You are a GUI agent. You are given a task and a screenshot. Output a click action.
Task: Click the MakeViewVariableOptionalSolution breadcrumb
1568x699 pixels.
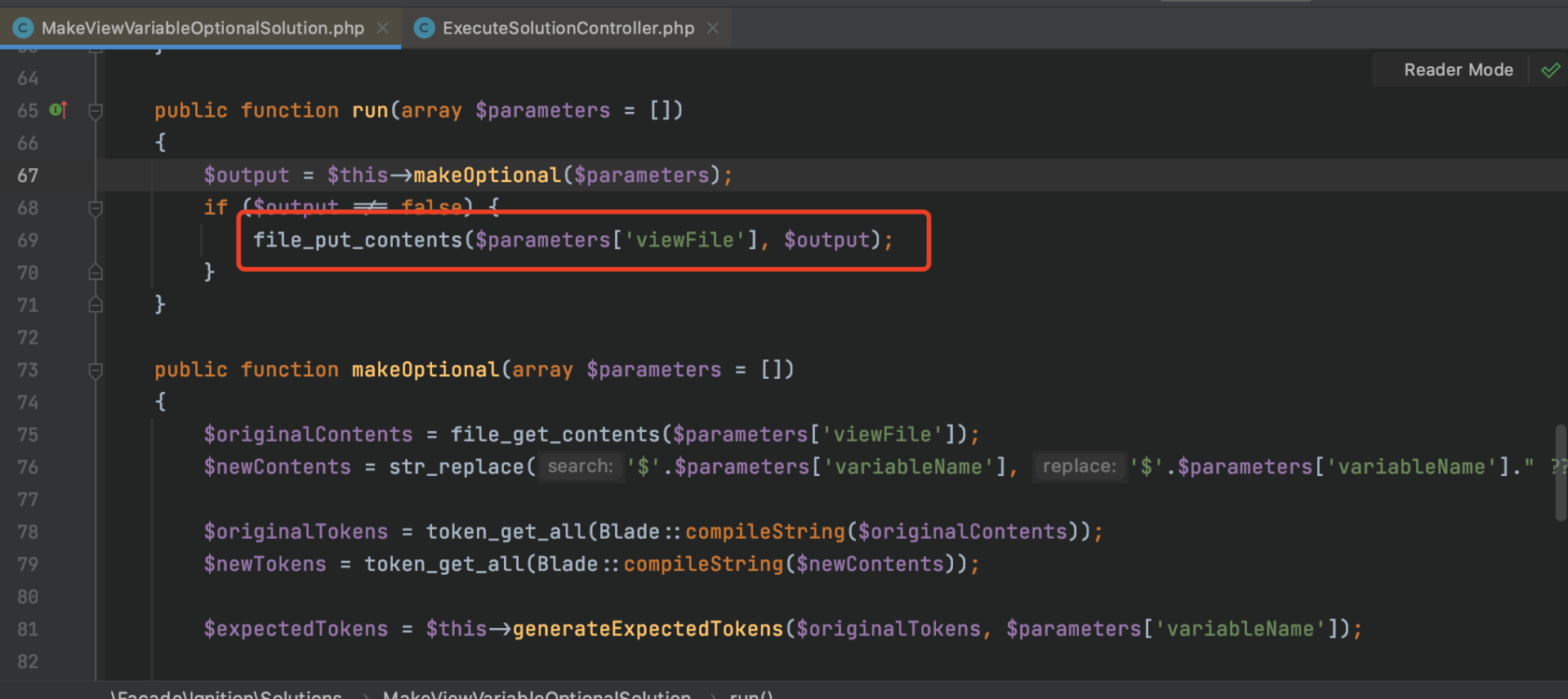point(537,694)
